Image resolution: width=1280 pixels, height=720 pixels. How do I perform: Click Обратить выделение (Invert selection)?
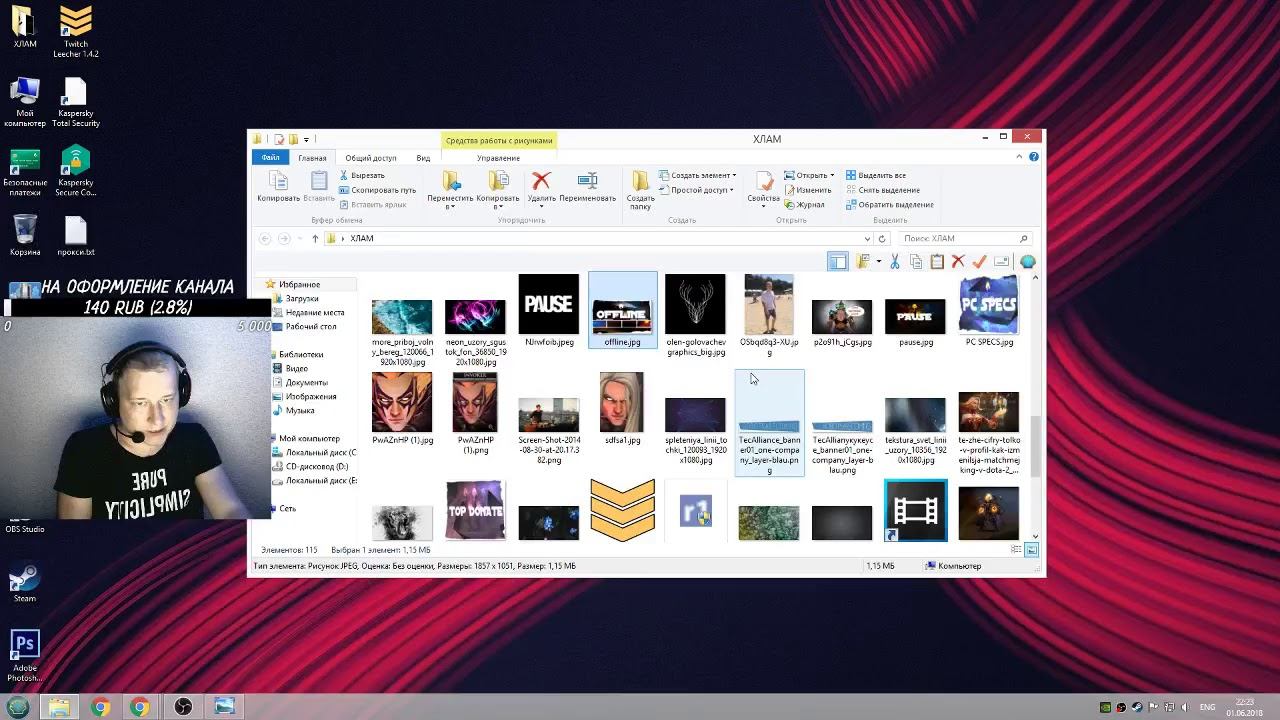pyautogui.click(x=889, y=205)
